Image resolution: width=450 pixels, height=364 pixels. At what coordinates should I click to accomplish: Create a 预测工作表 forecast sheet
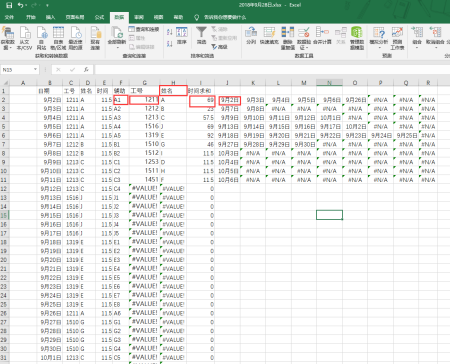point(397,38)
